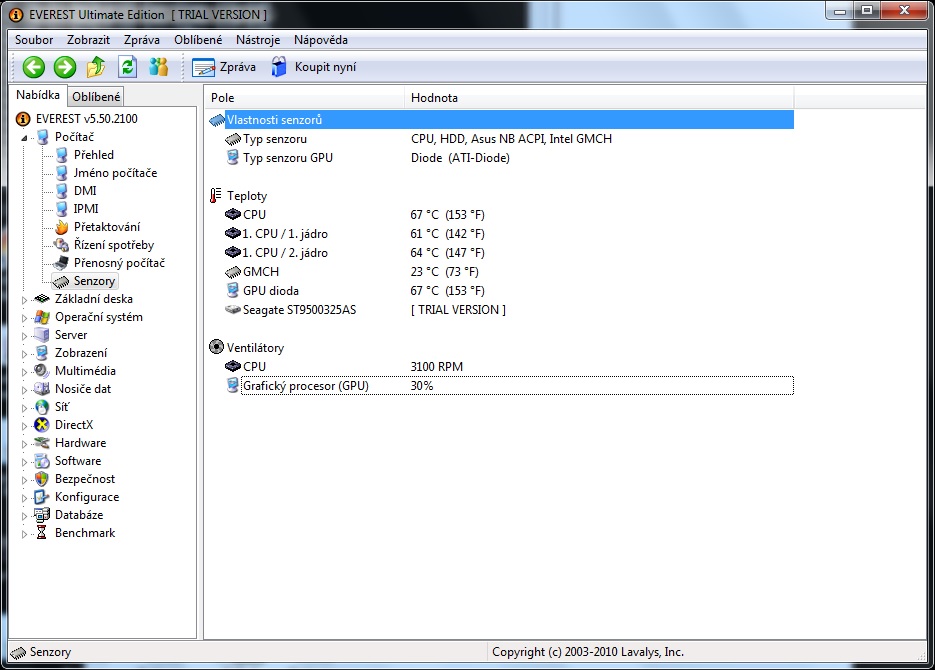Expand the Server node

point(24,336)
